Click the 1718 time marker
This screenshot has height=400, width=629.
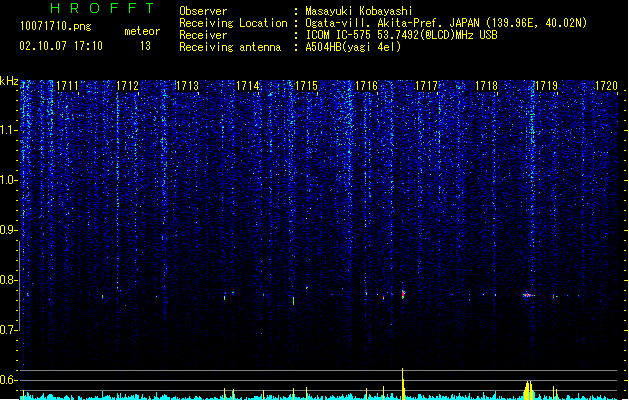(x=486, y=86)
